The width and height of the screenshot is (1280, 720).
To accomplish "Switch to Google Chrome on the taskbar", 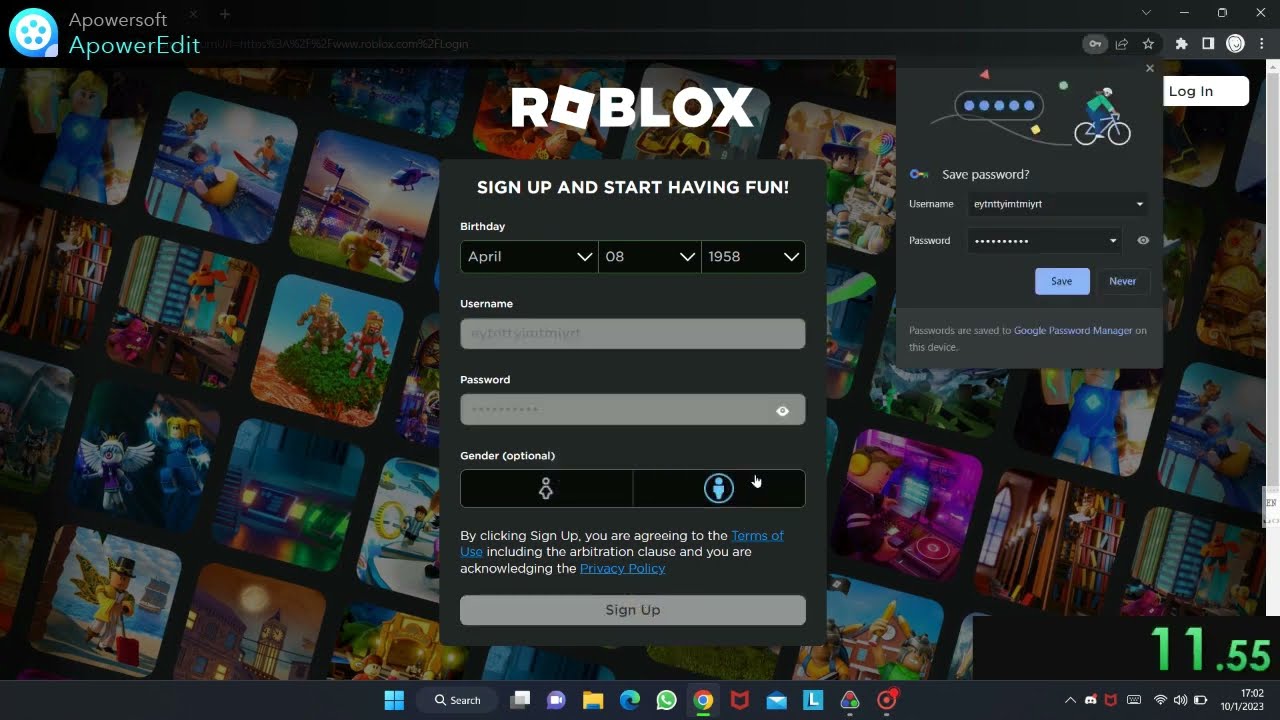I will [703, 700].
